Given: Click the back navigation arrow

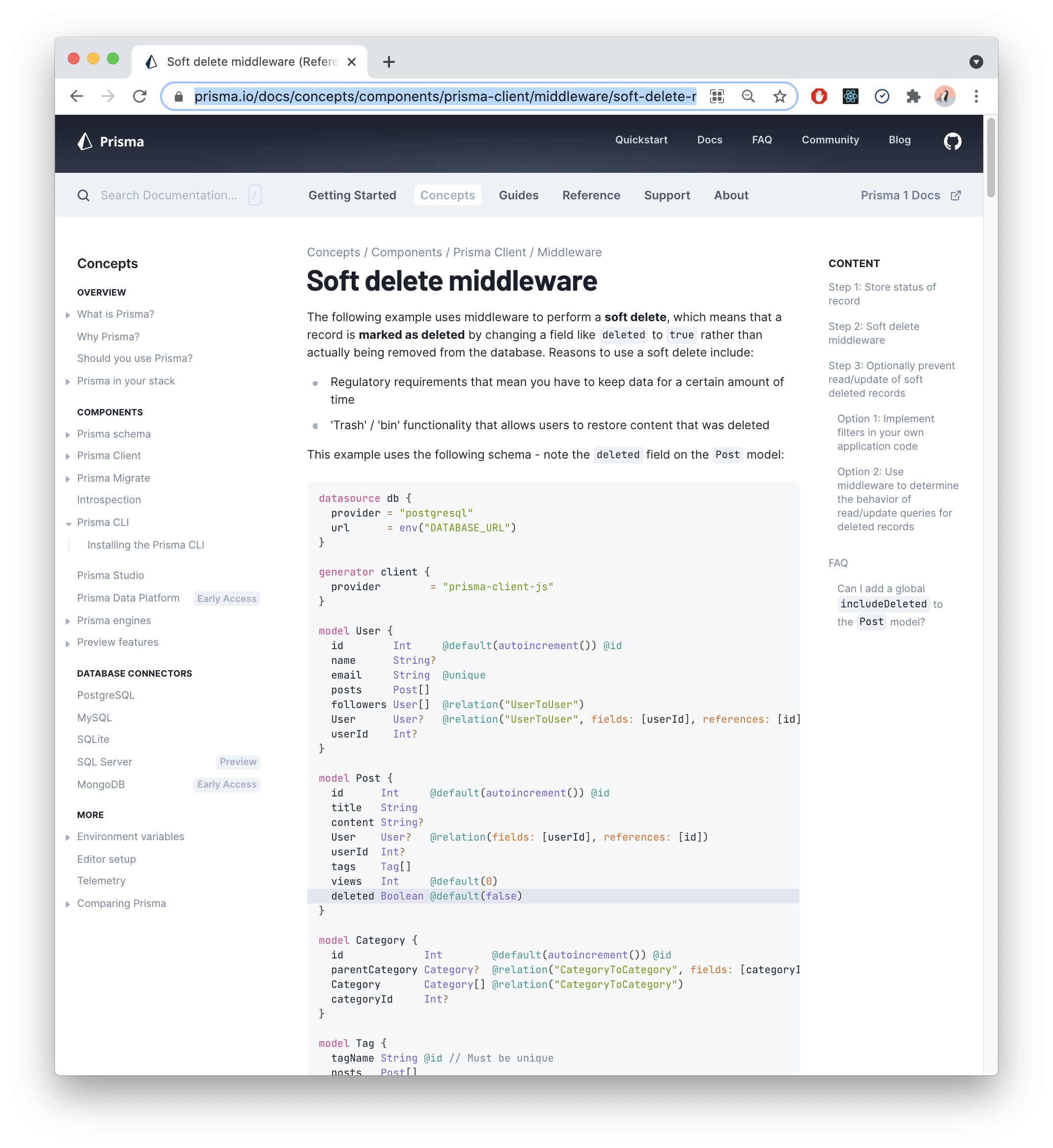Looking at the screenshot, I should click(x=77, y=96).
